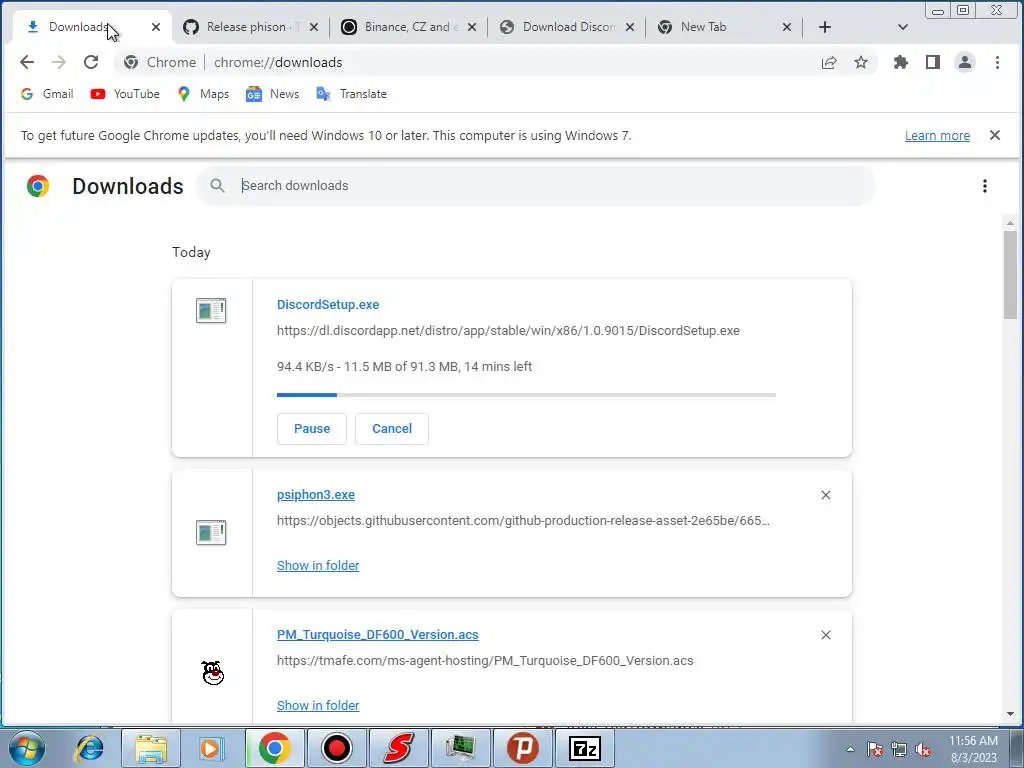Click the DiscordSetup download progress bar
1024x768 pixels.
point(526,394)
